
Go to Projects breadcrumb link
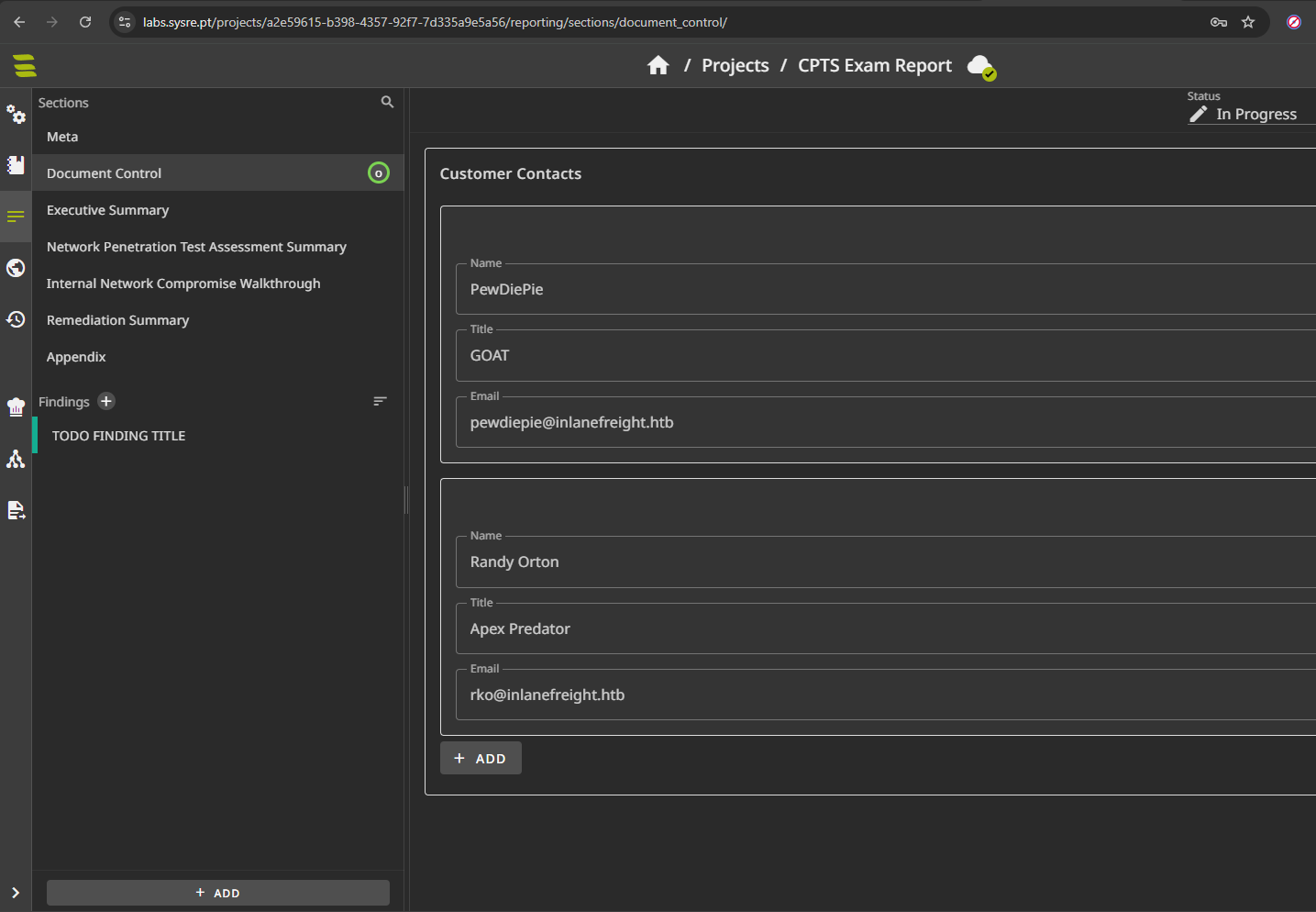point(735,66)
